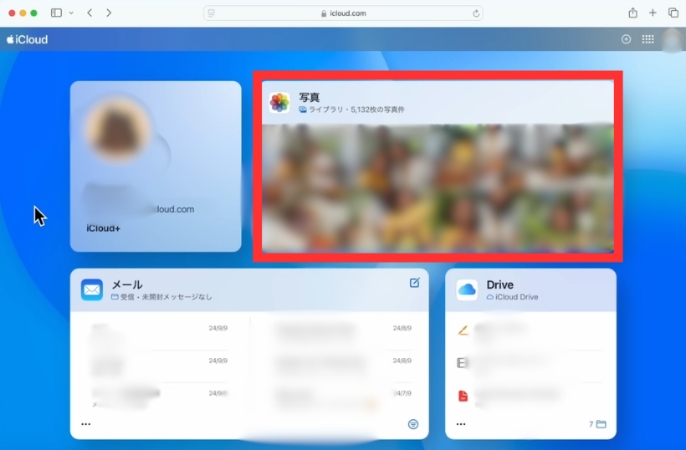Open the iCloud Drive cloud icon

point(467,290)
